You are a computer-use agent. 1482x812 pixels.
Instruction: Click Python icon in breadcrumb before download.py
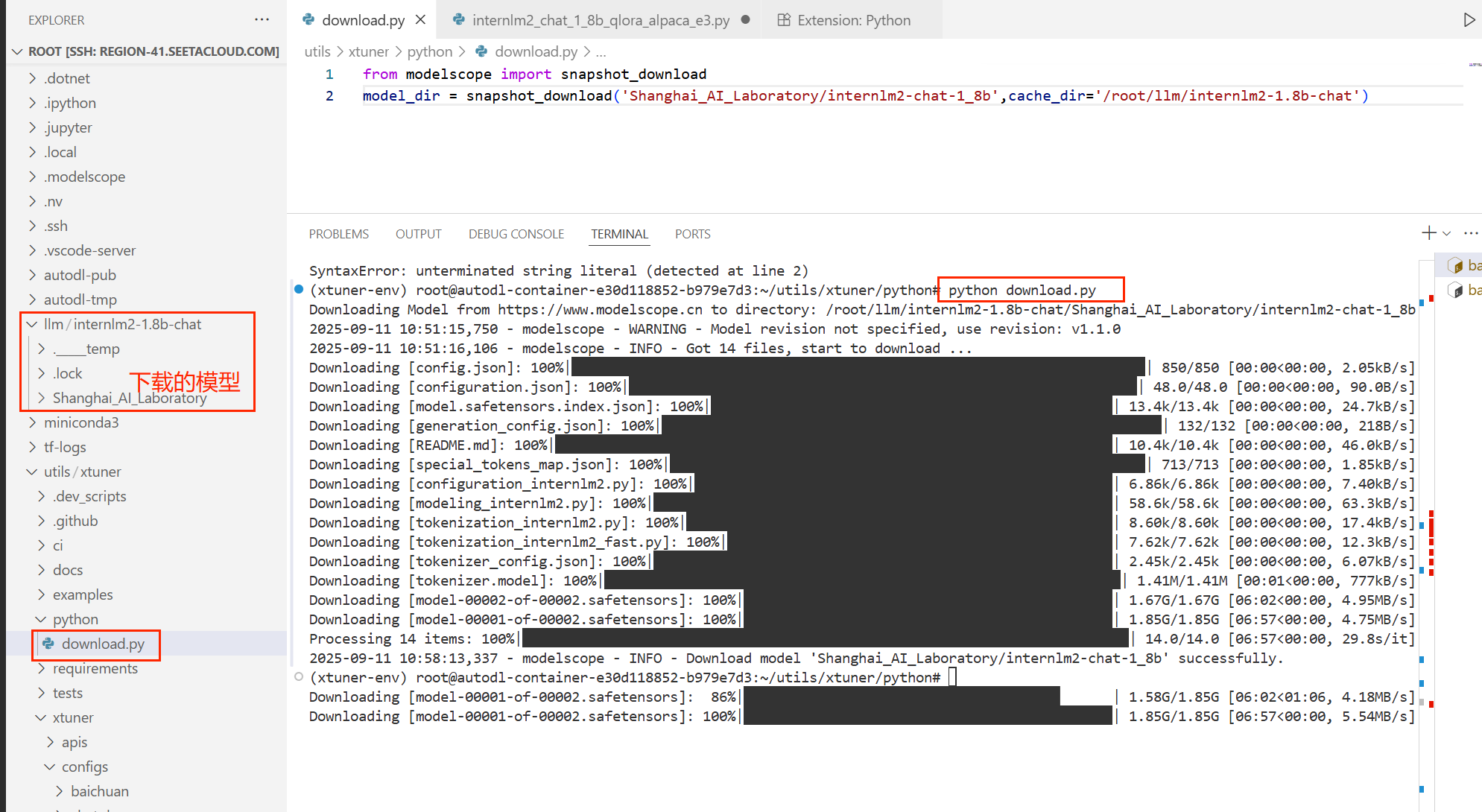[481, 51]
